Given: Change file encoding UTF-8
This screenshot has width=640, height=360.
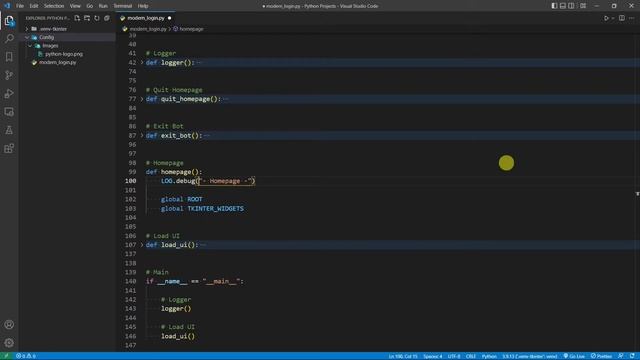Looking at the screenshot, I should point(454,356).
